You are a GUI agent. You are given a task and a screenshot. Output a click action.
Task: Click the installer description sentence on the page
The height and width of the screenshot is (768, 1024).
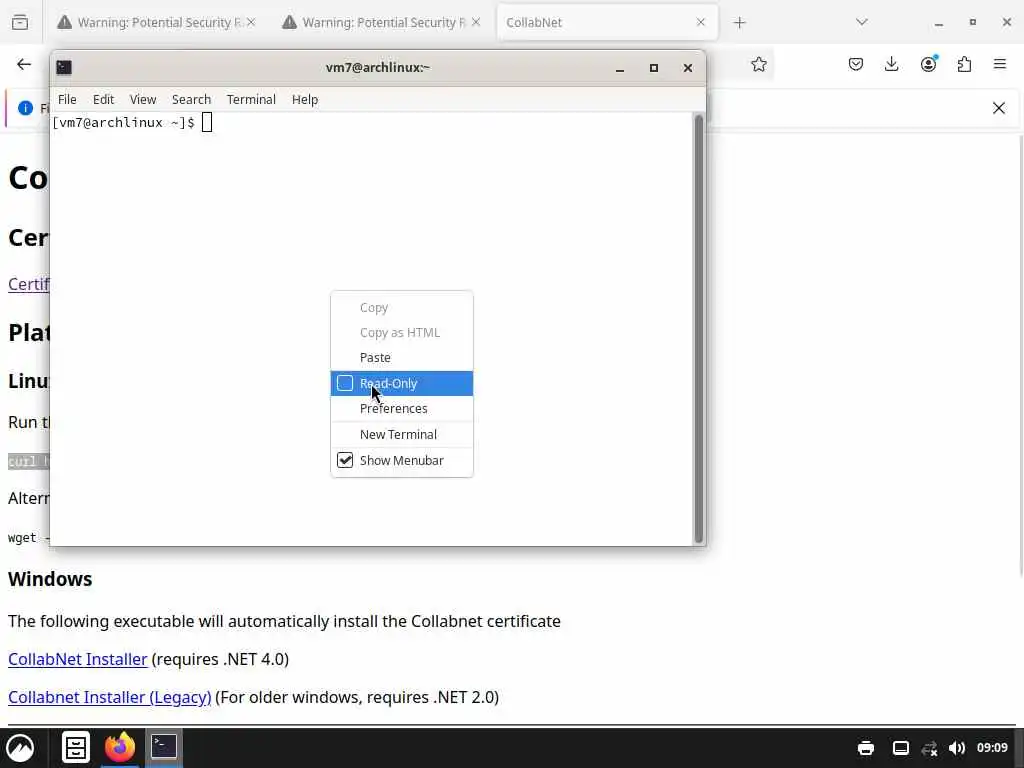[284, 621]
